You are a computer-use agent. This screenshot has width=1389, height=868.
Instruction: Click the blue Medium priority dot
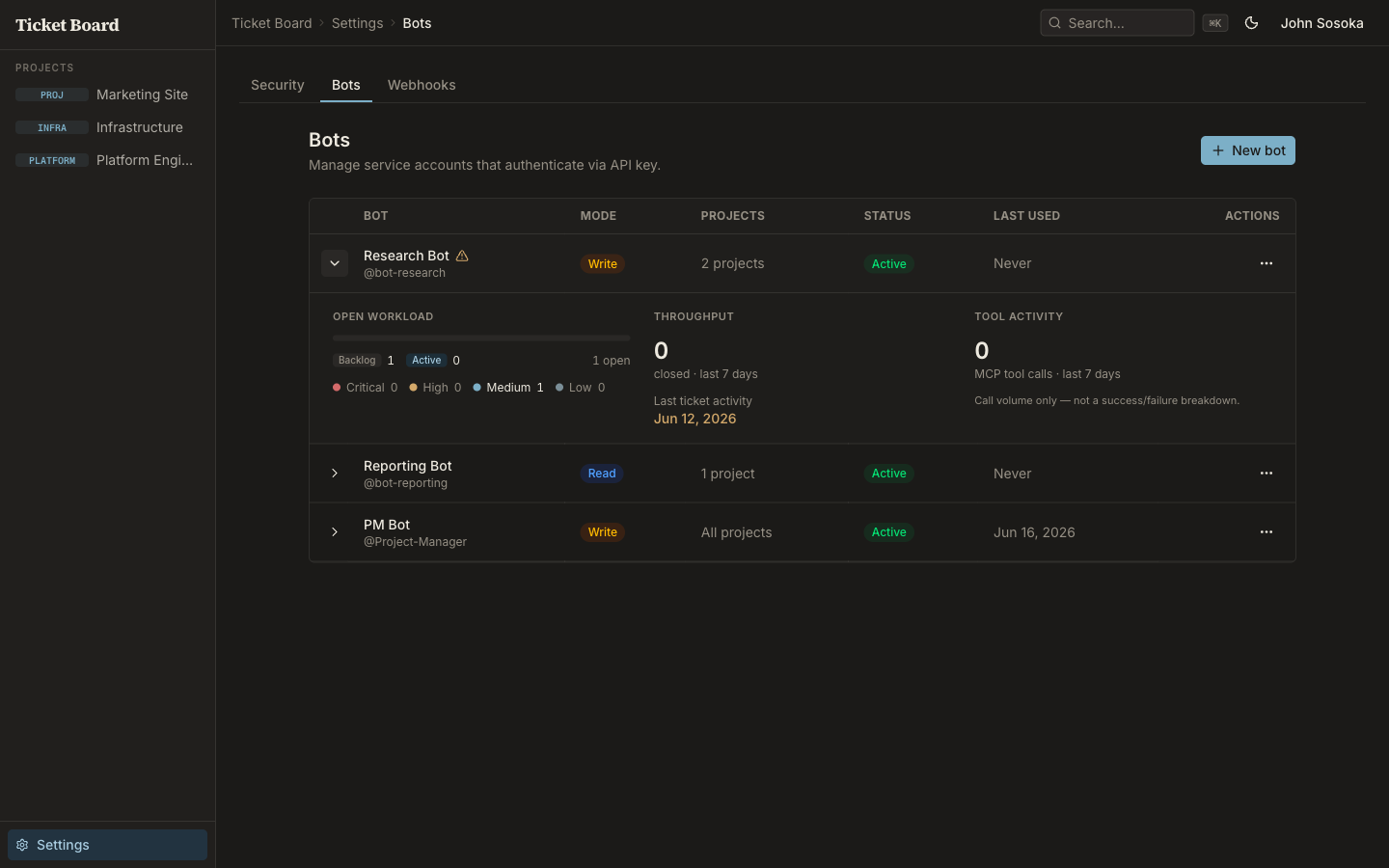[x=477, y=388]
